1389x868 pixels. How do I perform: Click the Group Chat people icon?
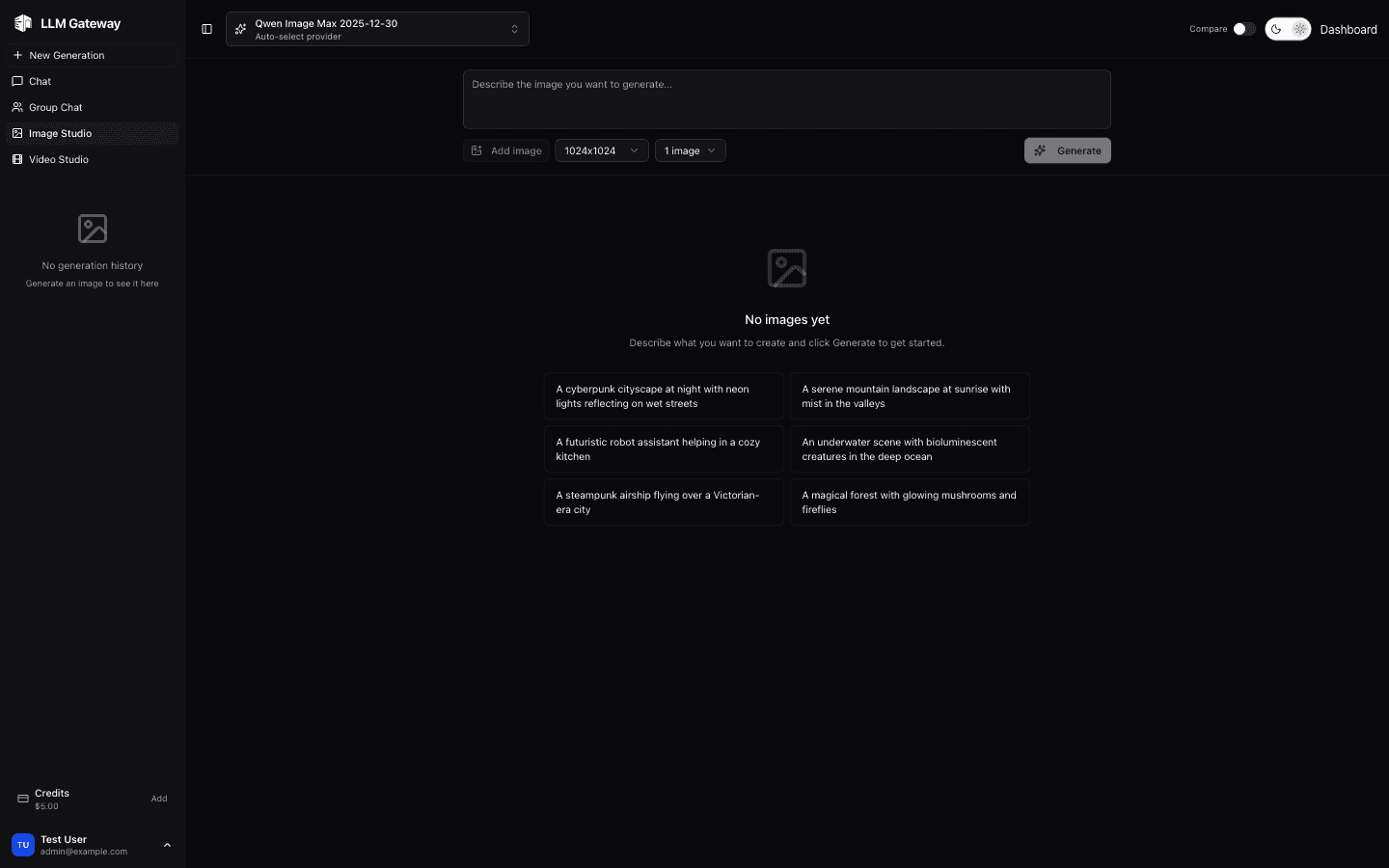pos(17,107)
